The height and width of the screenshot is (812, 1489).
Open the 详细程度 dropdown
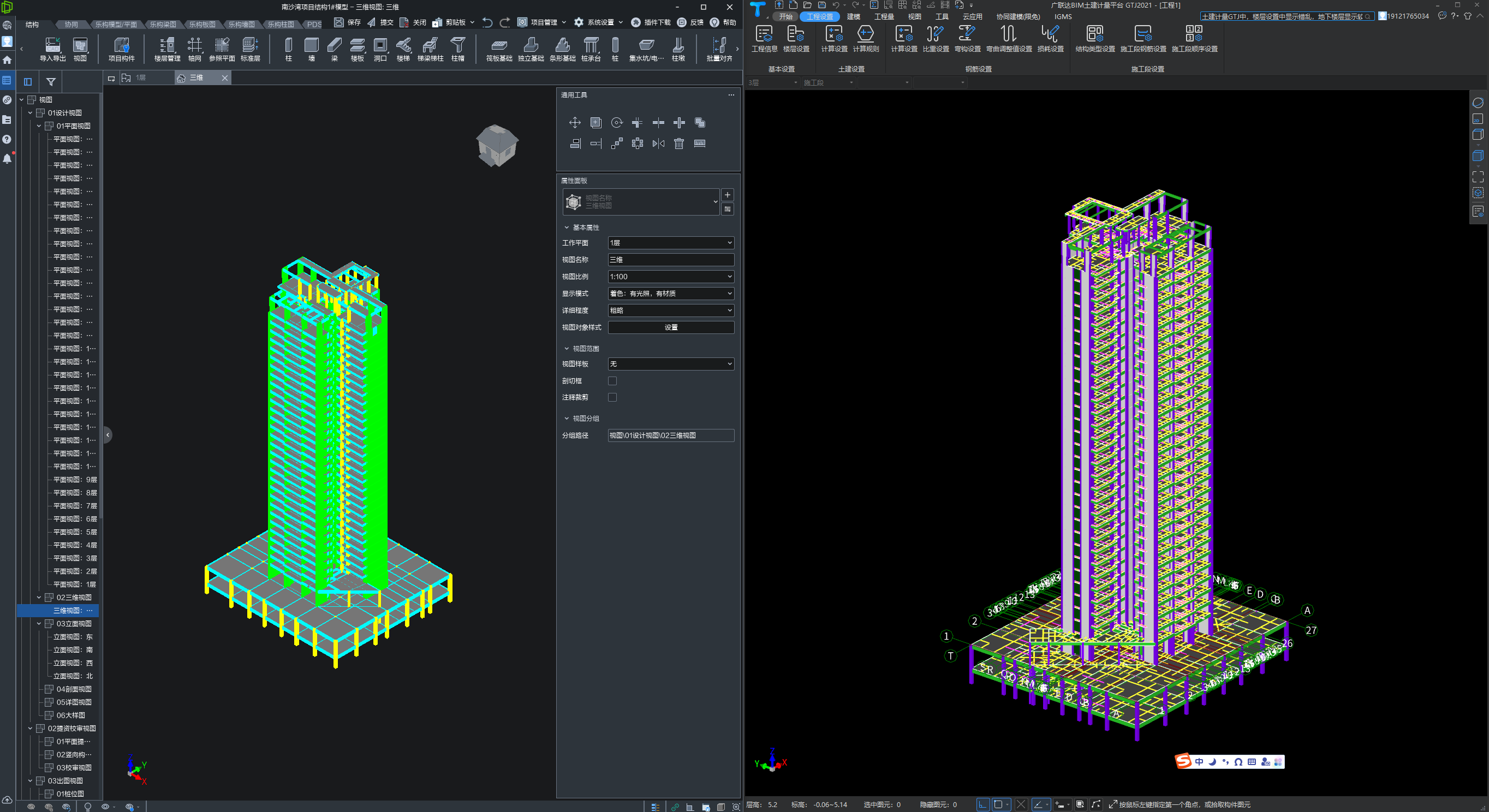(x=670, y=311)
